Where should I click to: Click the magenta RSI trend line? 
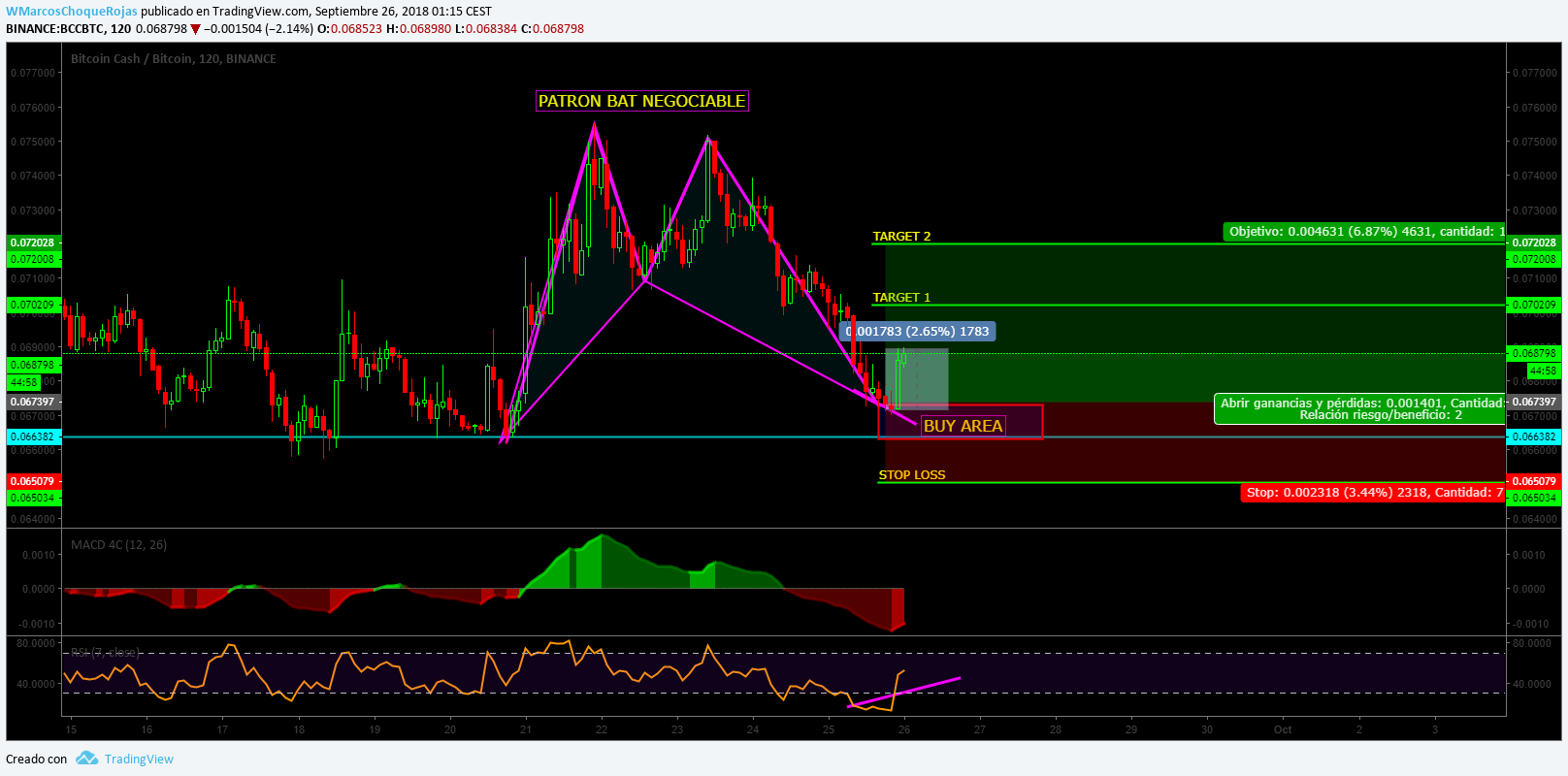coord(903,693)
